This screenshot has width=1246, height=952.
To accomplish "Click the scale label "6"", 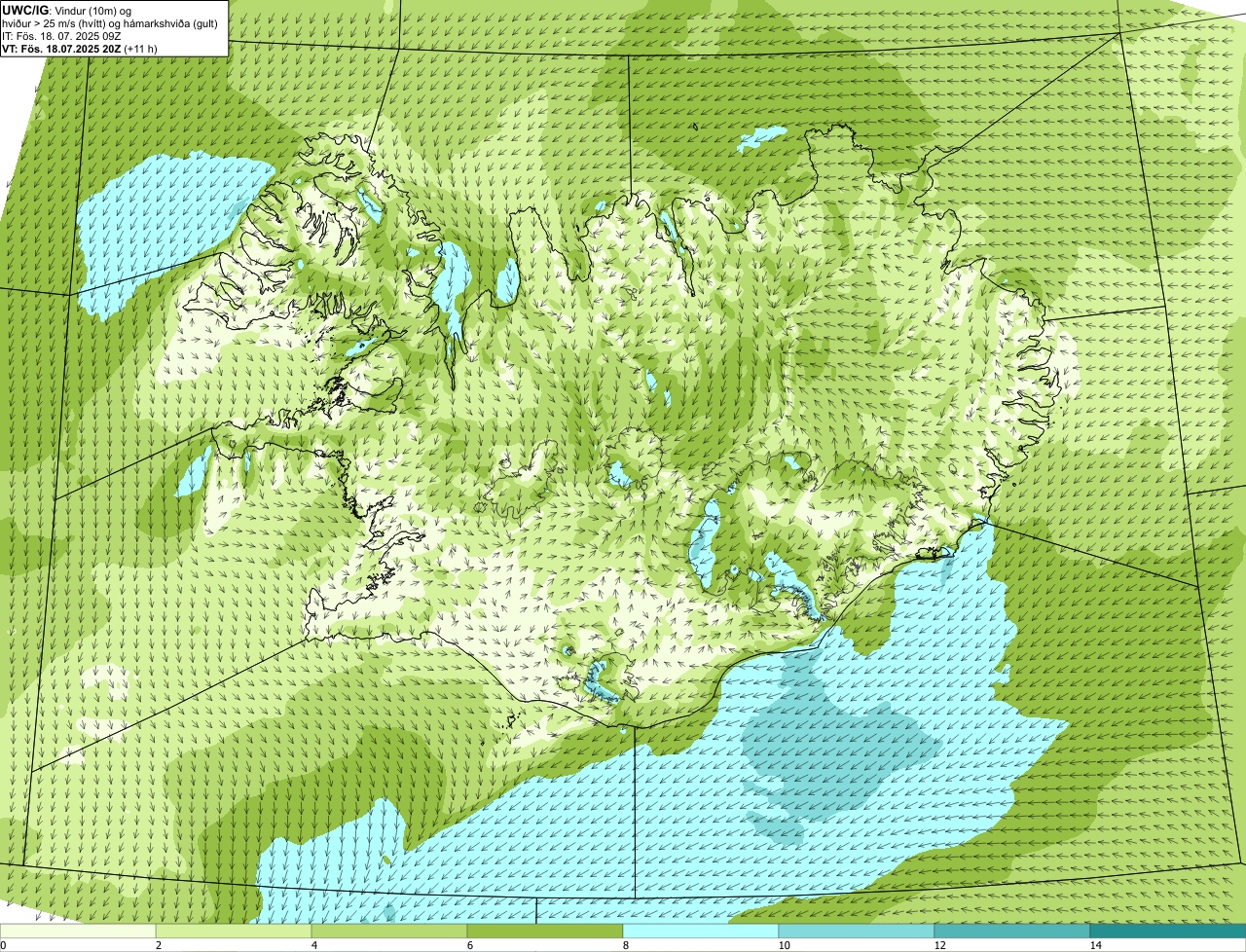I will 469,945.
